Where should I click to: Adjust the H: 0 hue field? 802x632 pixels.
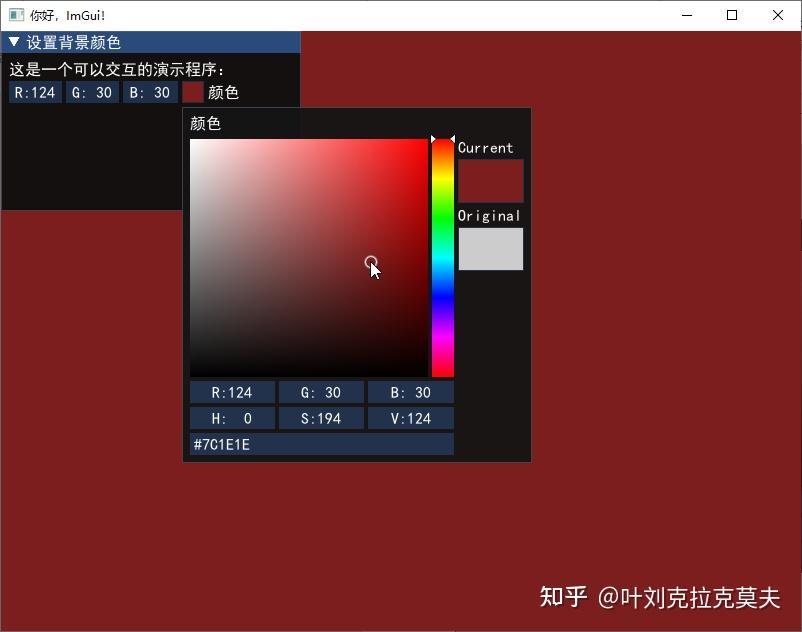click(x=232, y=418)
